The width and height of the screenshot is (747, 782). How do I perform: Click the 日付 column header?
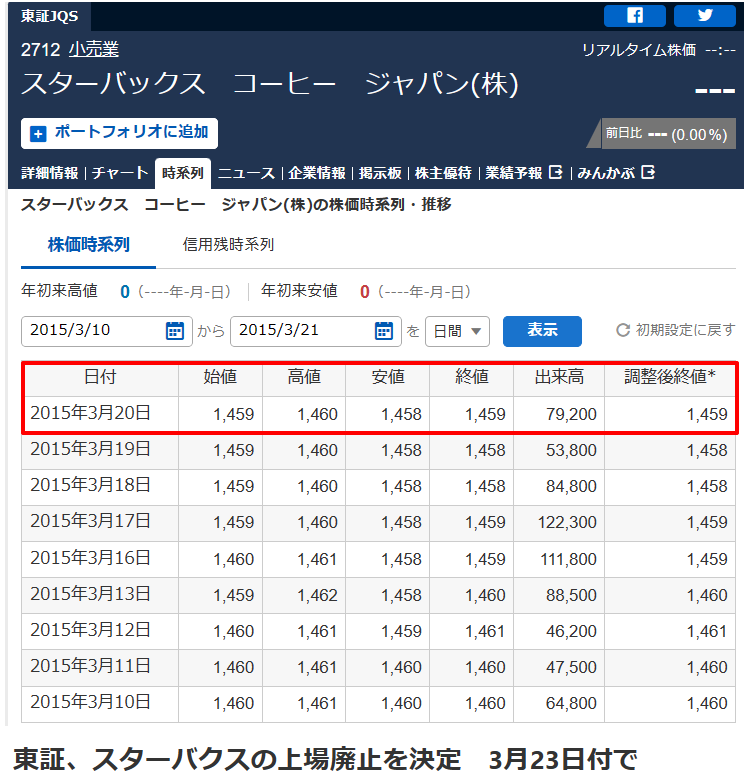[100, 377]
